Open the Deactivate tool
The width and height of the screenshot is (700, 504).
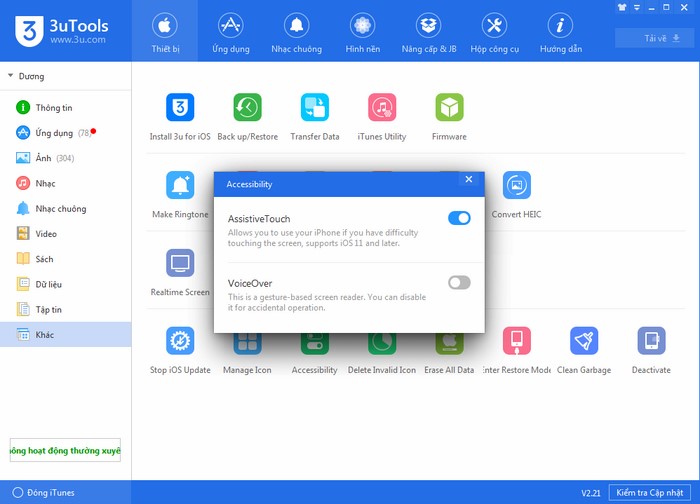point(651,341)
